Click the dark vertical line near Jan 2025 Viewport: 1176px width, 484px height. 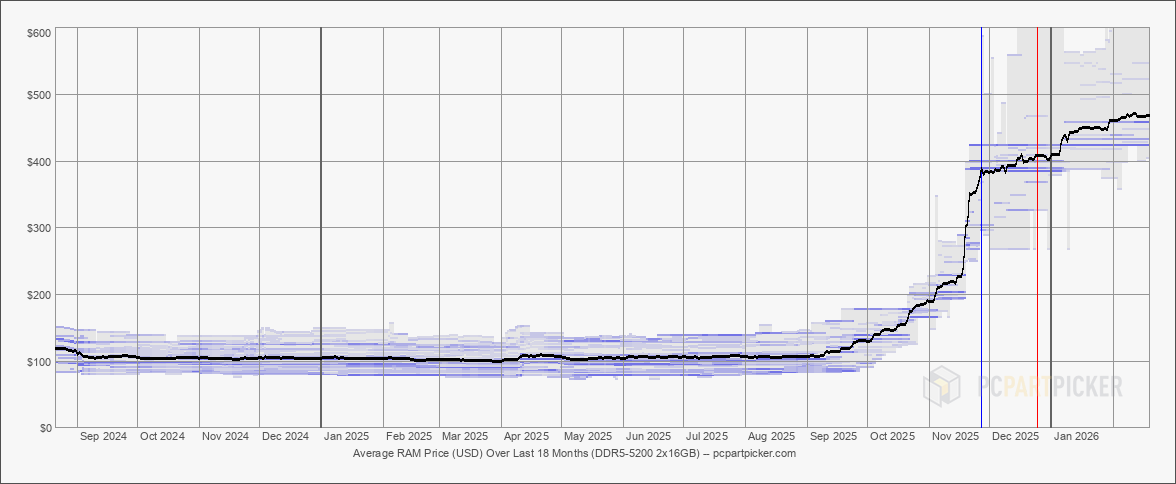coord(321,227)
